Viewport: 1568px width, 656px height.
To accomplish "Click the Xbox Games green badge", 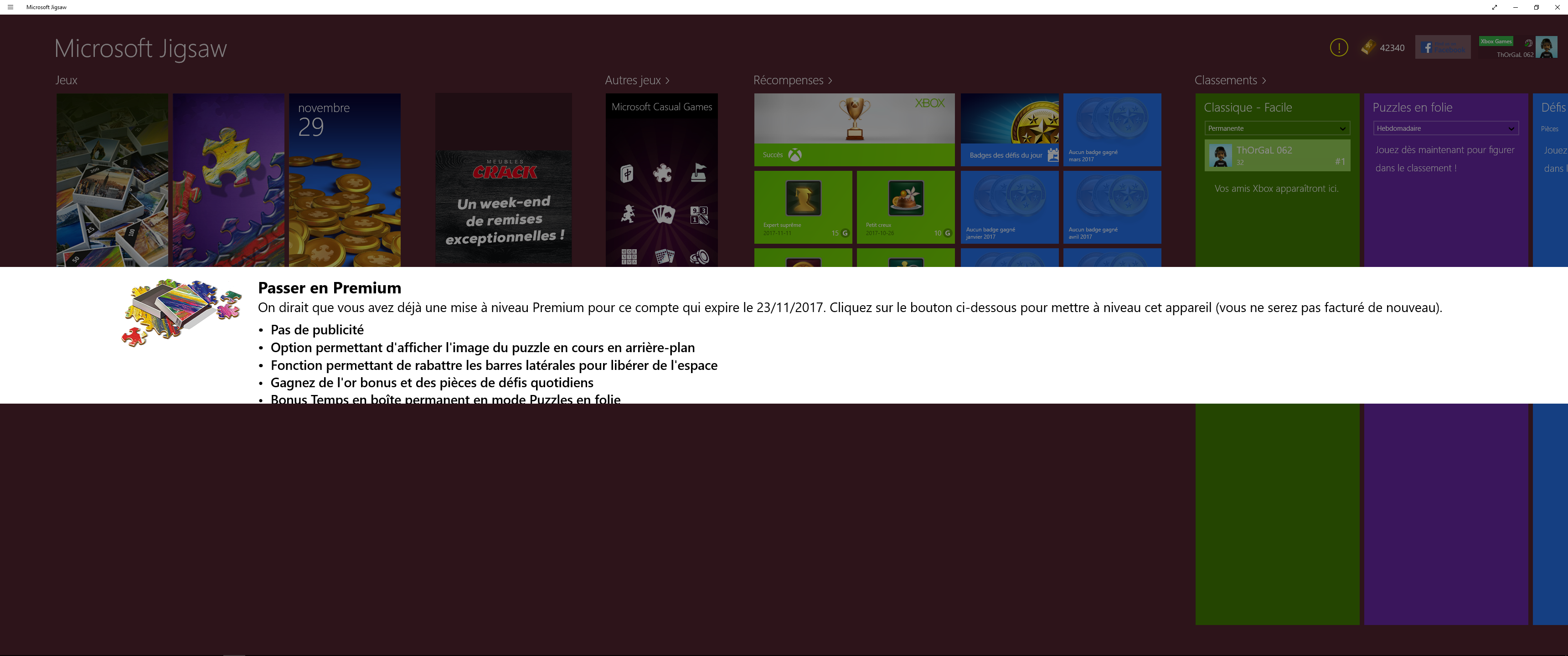I will 1496,41.
